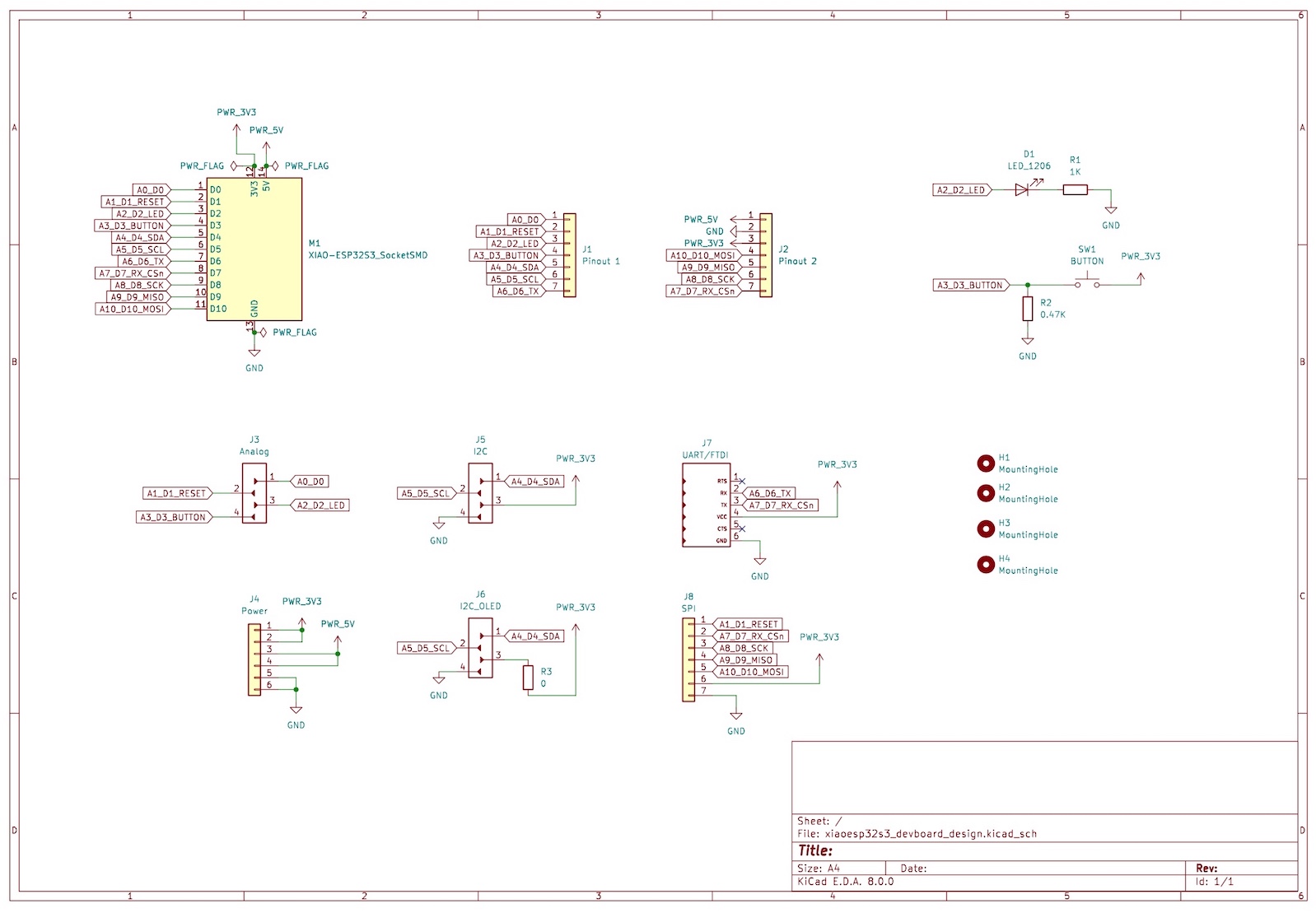Click the PWR_FLAG diamond at M1 GND pin
The width and height of the screenshot is (1316, 913).
tap(264, 333)
